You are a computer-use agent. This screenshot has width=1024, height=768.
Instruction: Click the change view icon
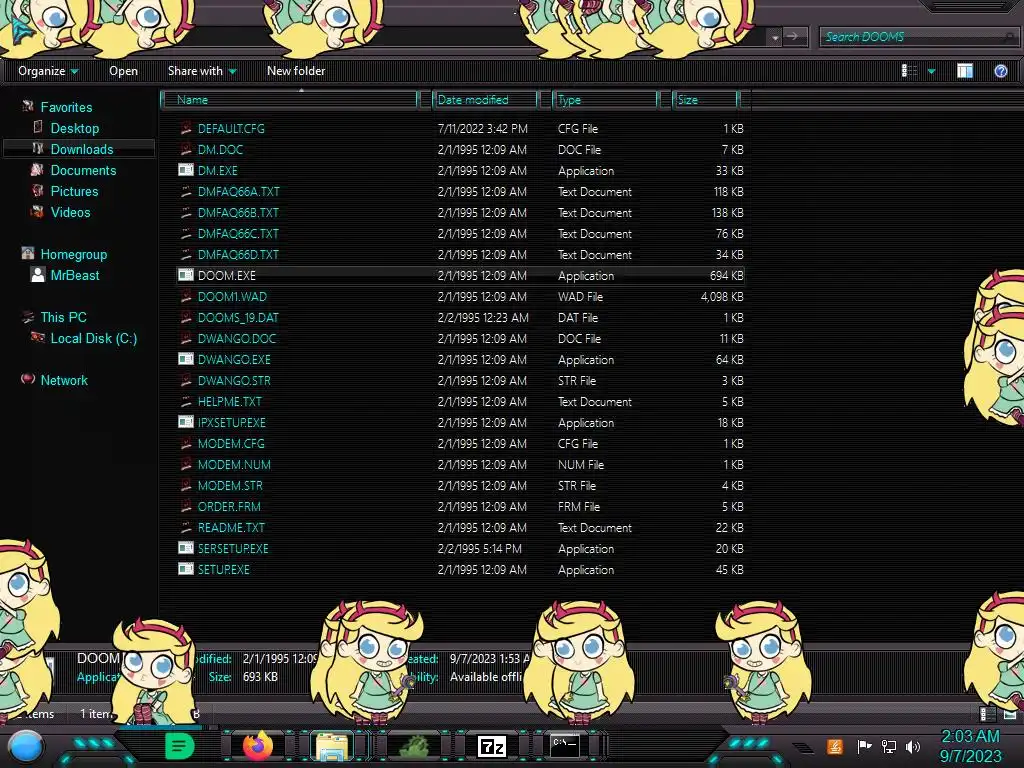[x=909, y=71]
